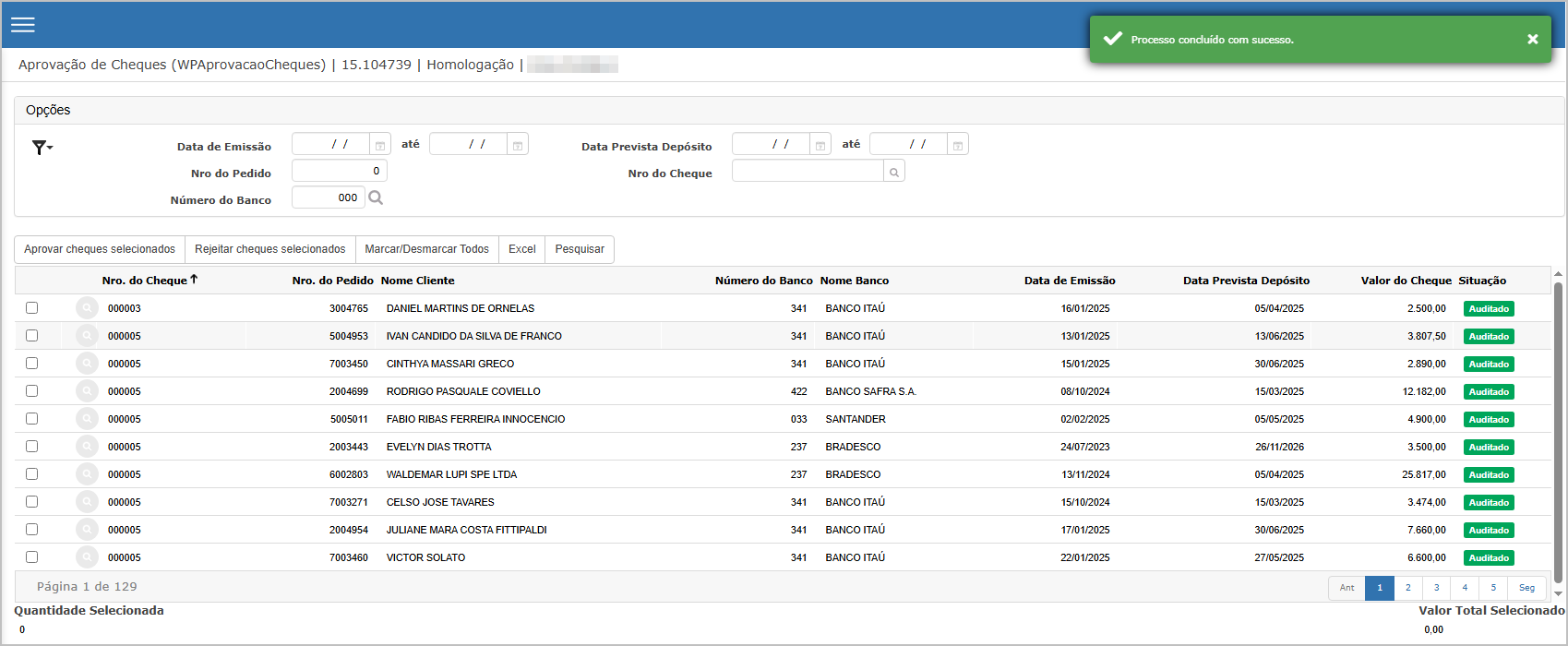Go to previous page with Ant

1347,588
